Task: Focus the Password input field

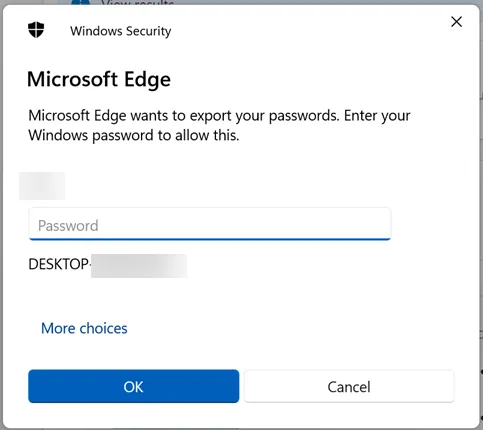Action: click(210, 224)
